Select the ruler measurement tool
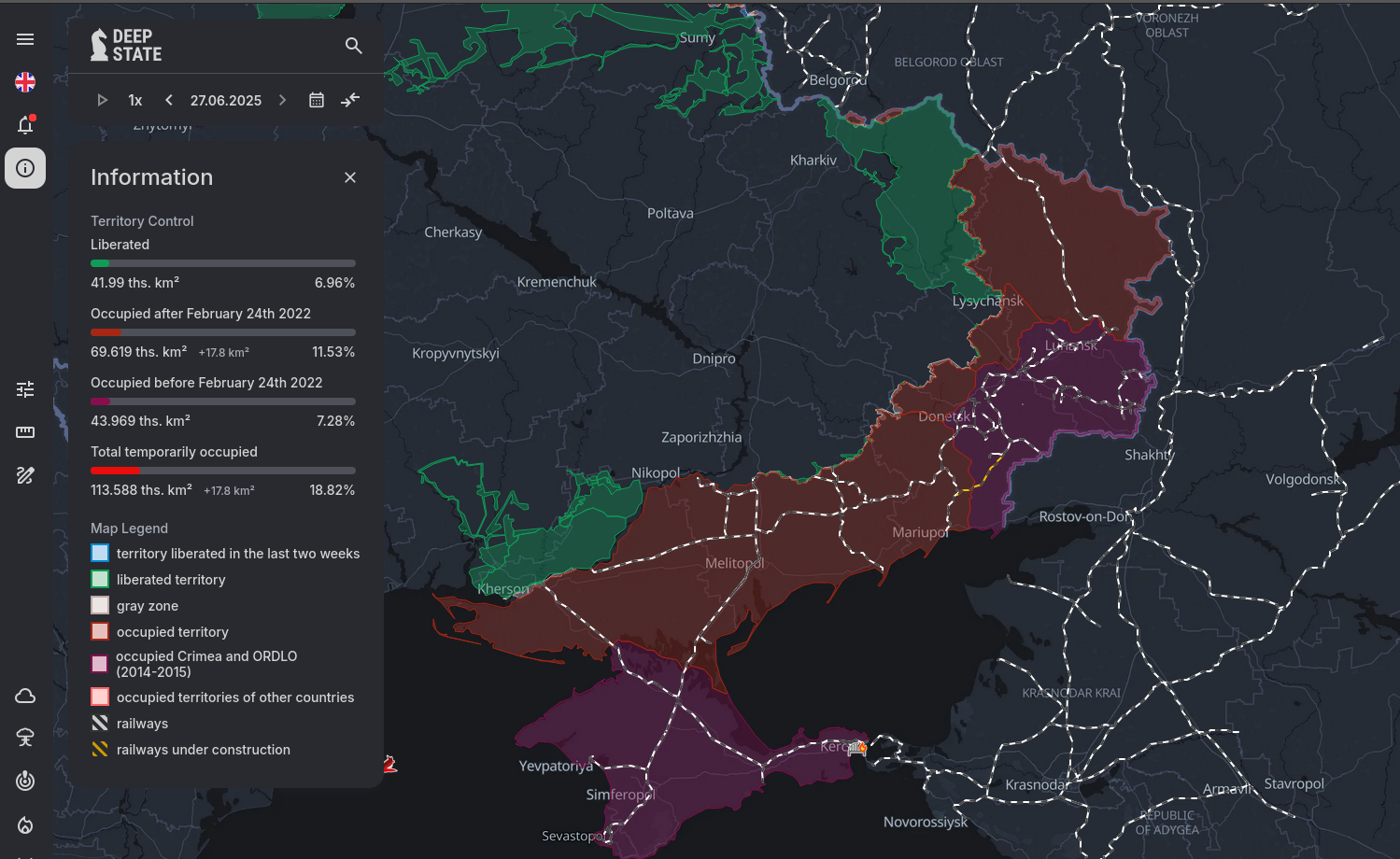1400x859 pixels. (25, 432)
